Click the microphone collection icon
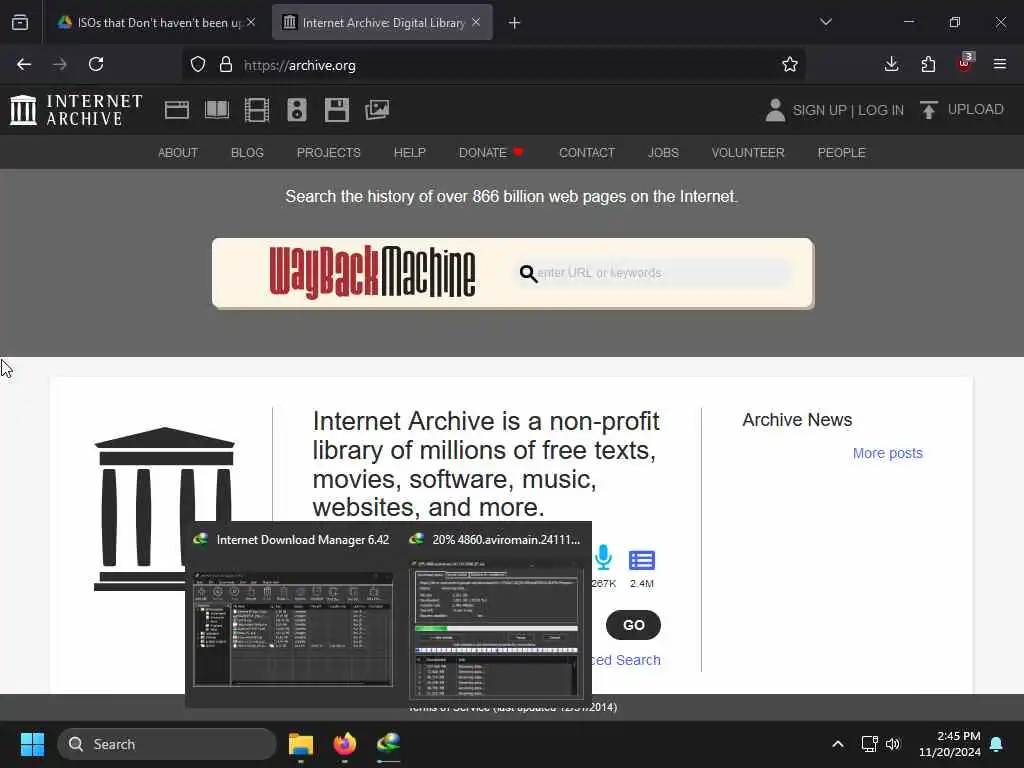This screenshot has height=768, width=1024. (603, 558)
